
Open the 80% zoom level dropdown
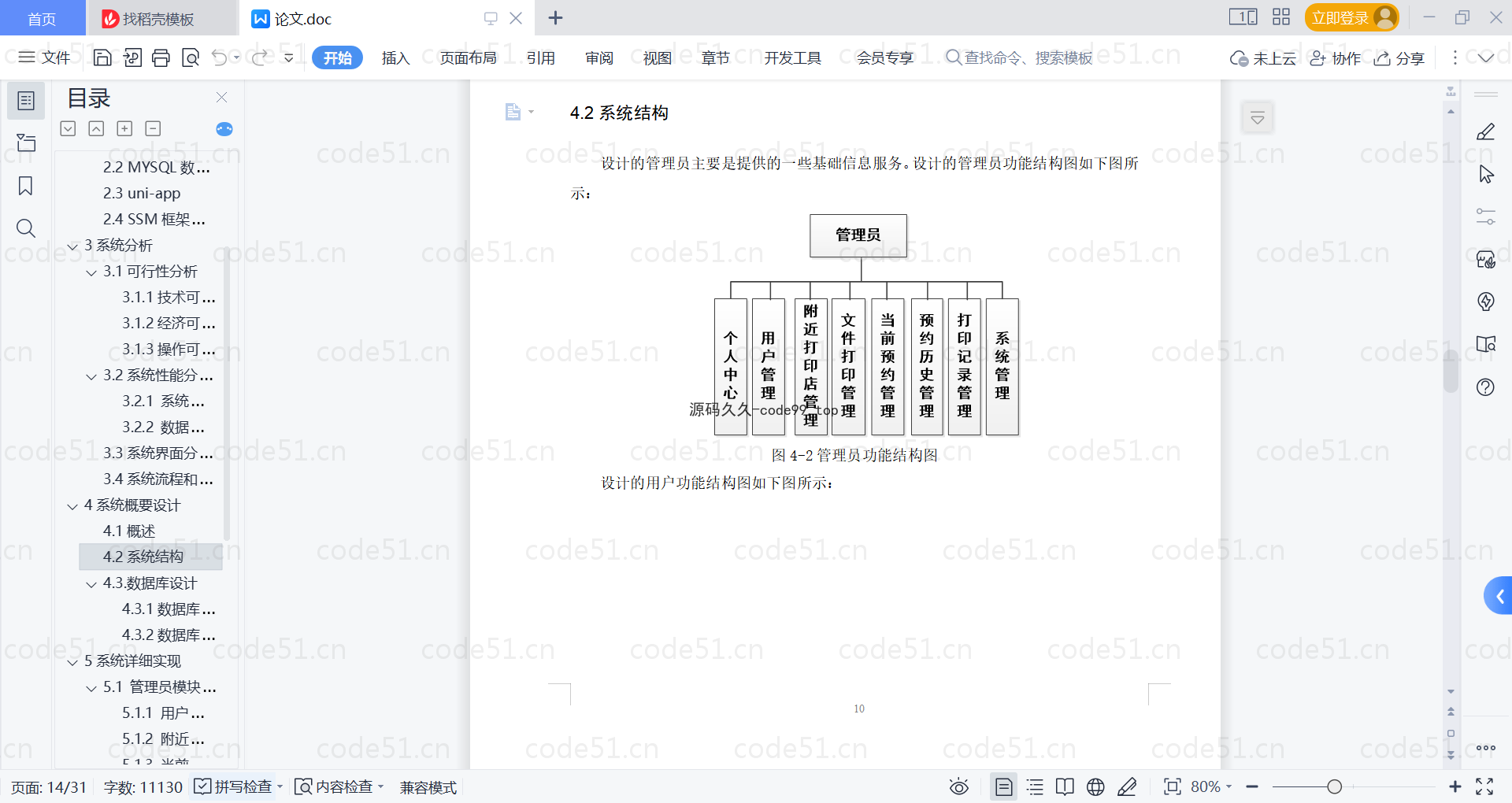click(x=1211, y=786)
